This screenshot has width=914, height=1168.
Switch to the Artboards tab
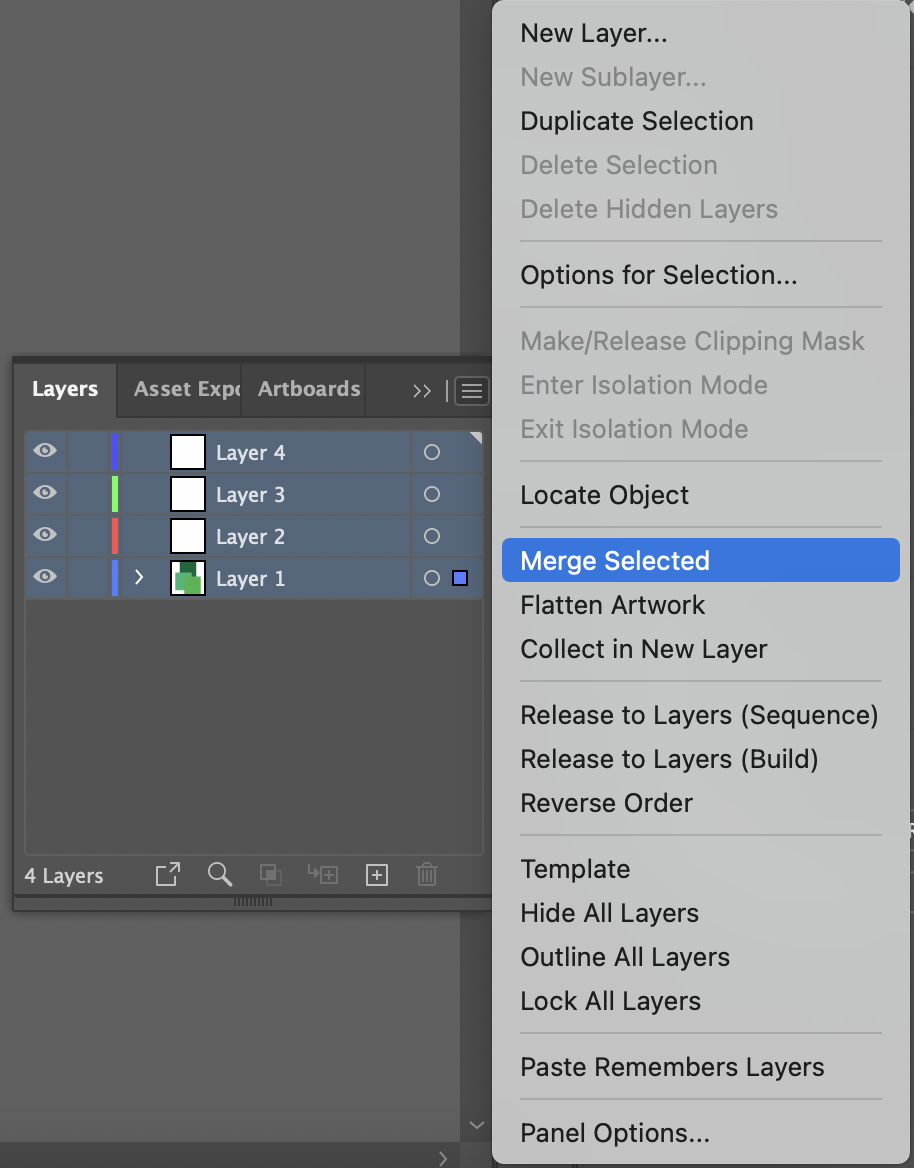click(308, 389)
